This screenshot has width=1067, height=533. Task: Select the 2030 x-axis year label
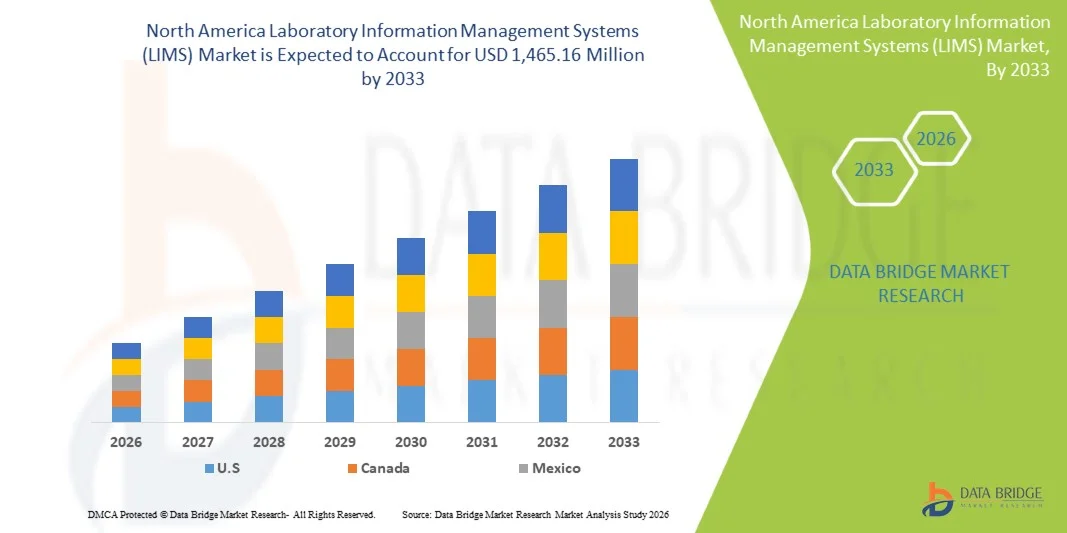[x=411, y=441]
